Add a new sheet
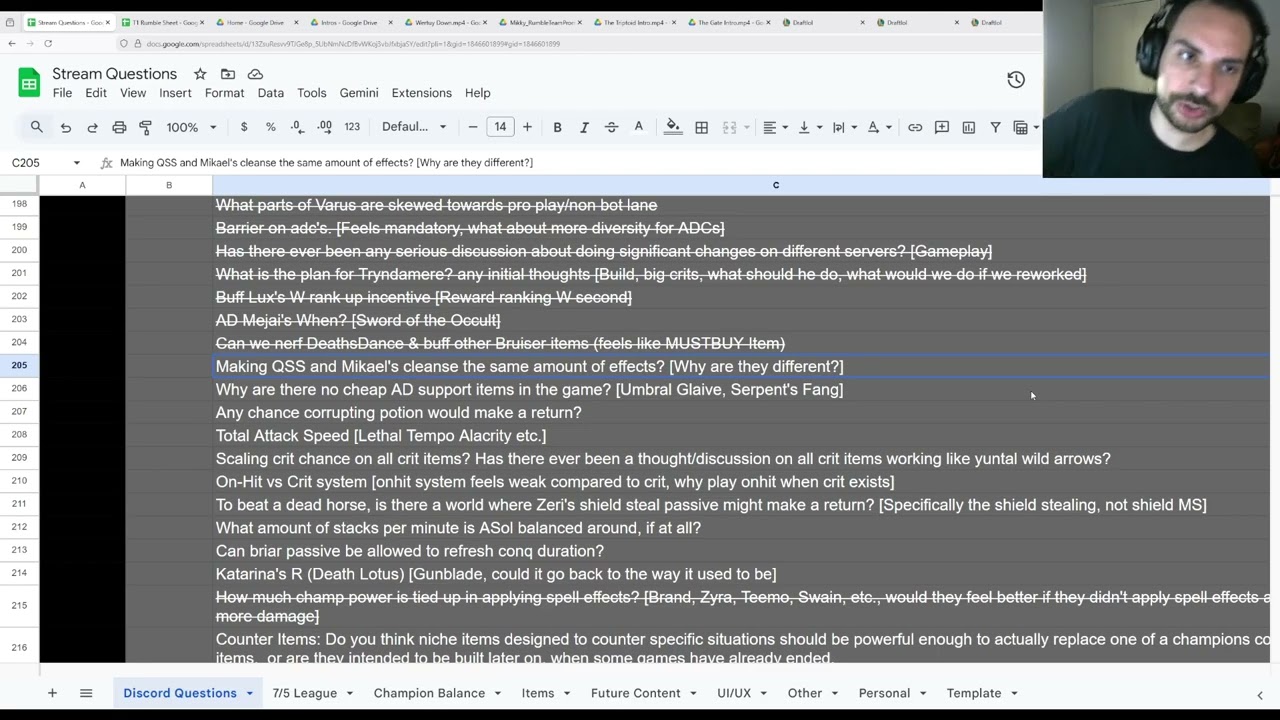 tap(52, 693)
